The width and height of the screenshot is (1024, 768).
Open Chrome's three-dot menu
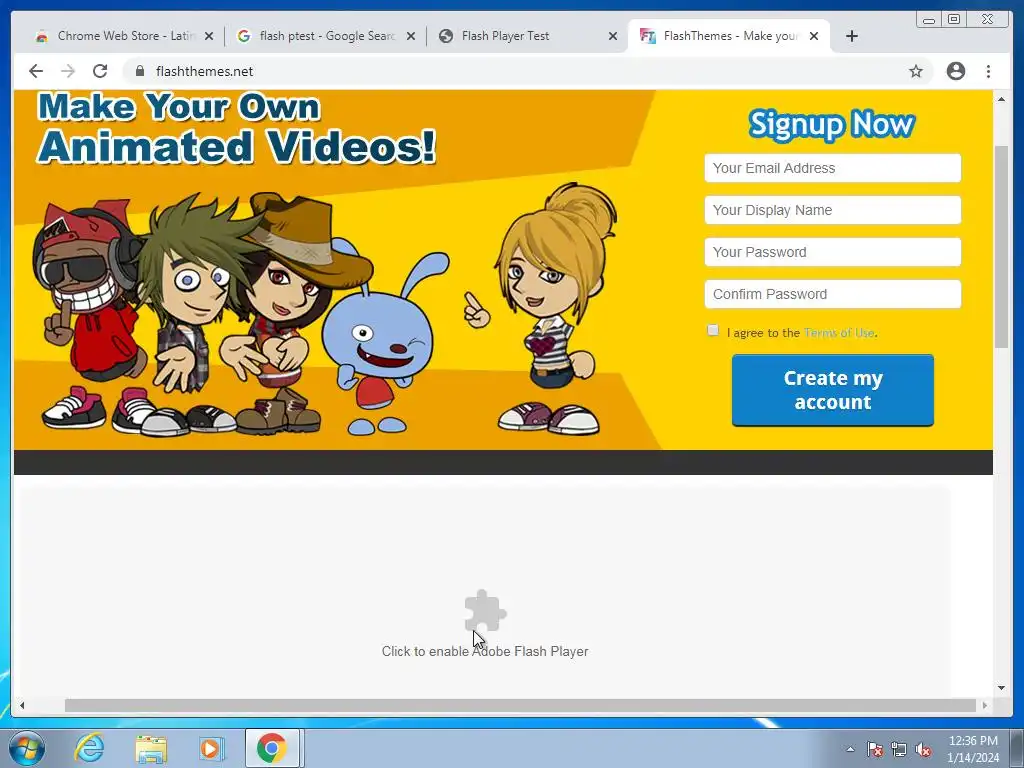point(988,71)
